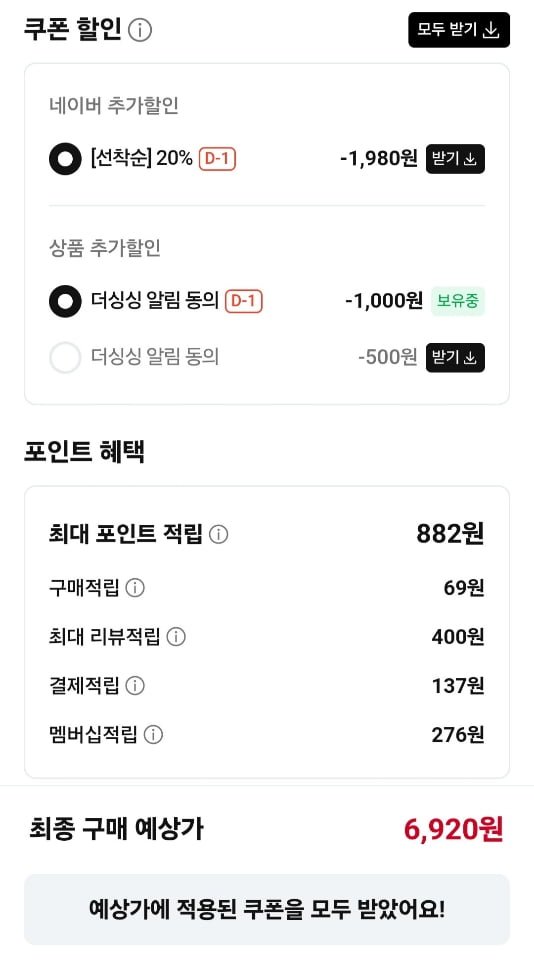Tap the D-1 badge on 더싱싱 coupon

(x=244, y=301)
